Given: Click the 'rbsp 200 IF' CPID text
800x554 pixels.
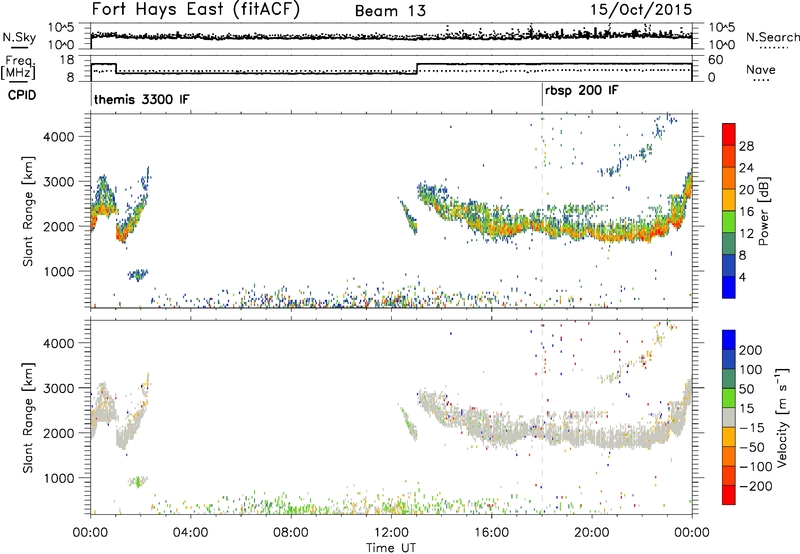Looking at the screenshot, I should pyautogui.click(x=582, y=91).
